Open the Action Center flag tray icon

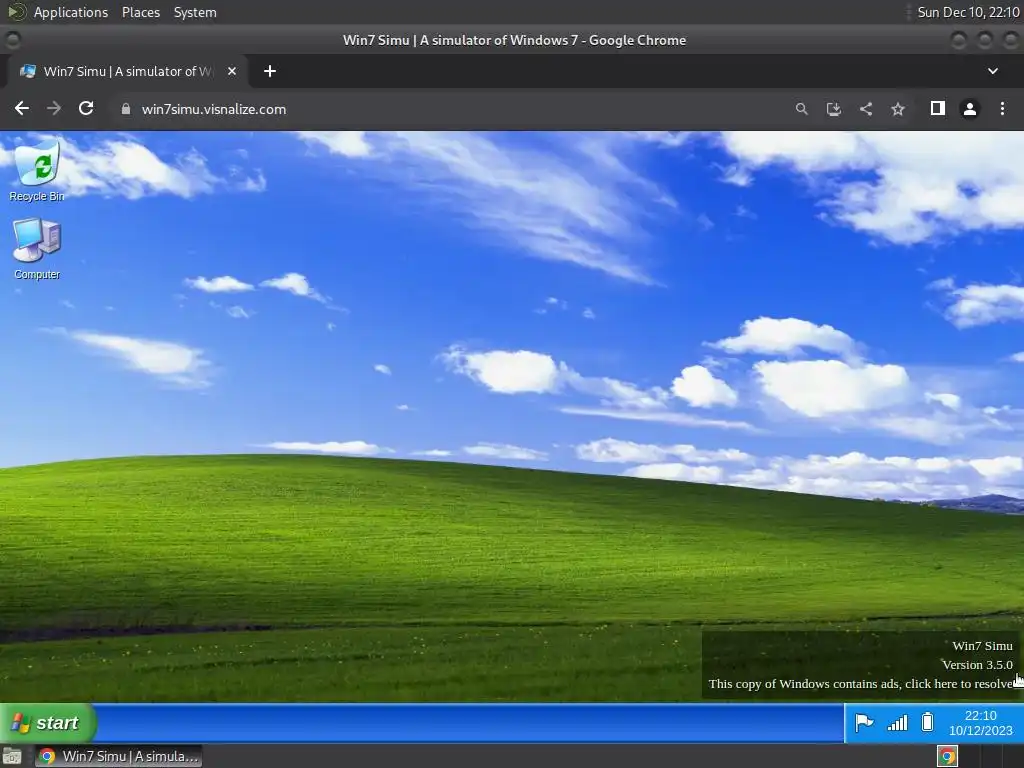point(864,722)
